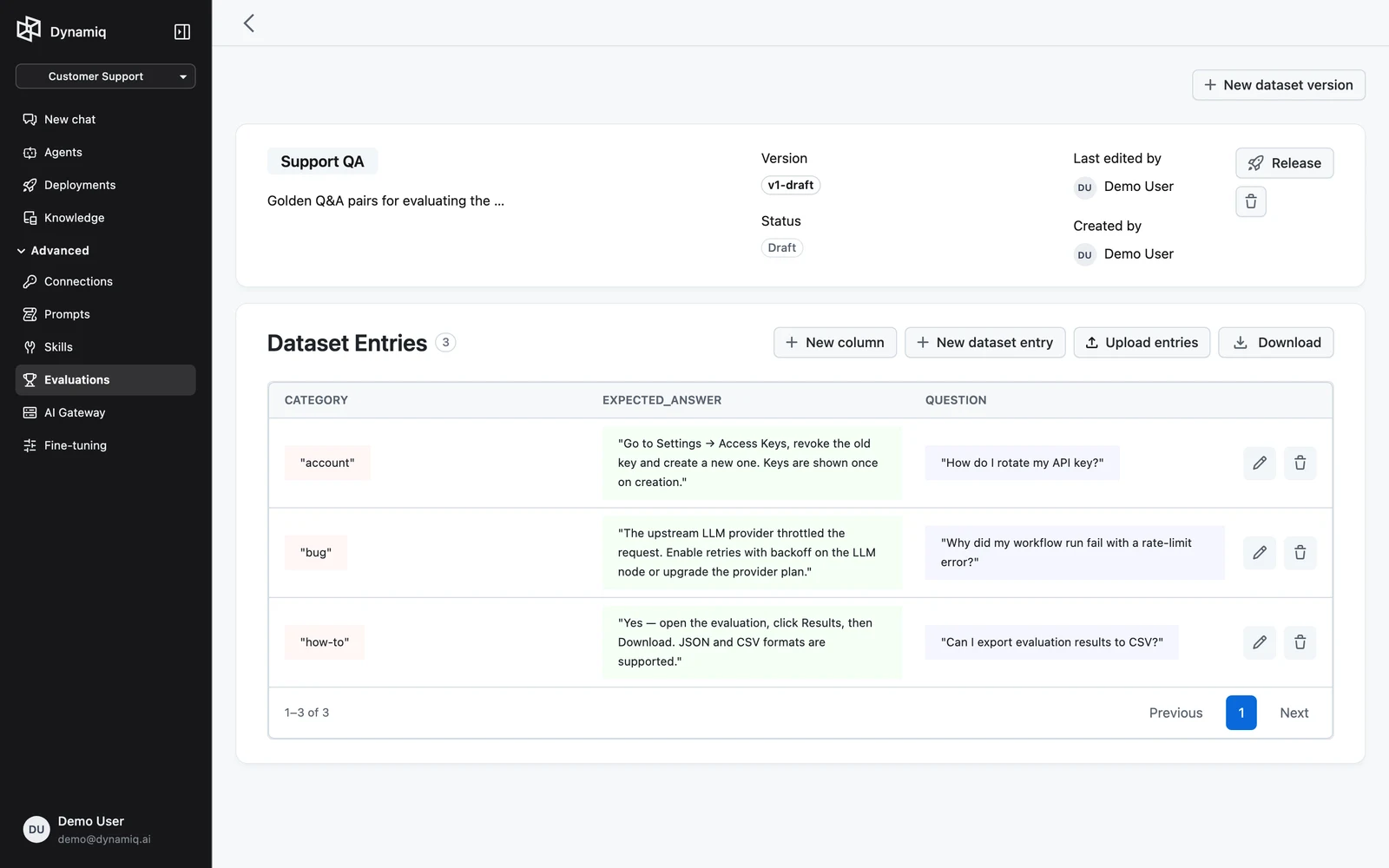Delete the "account" row entry
Viewport: 1389px width, 868px height.
pos(1300,464)
